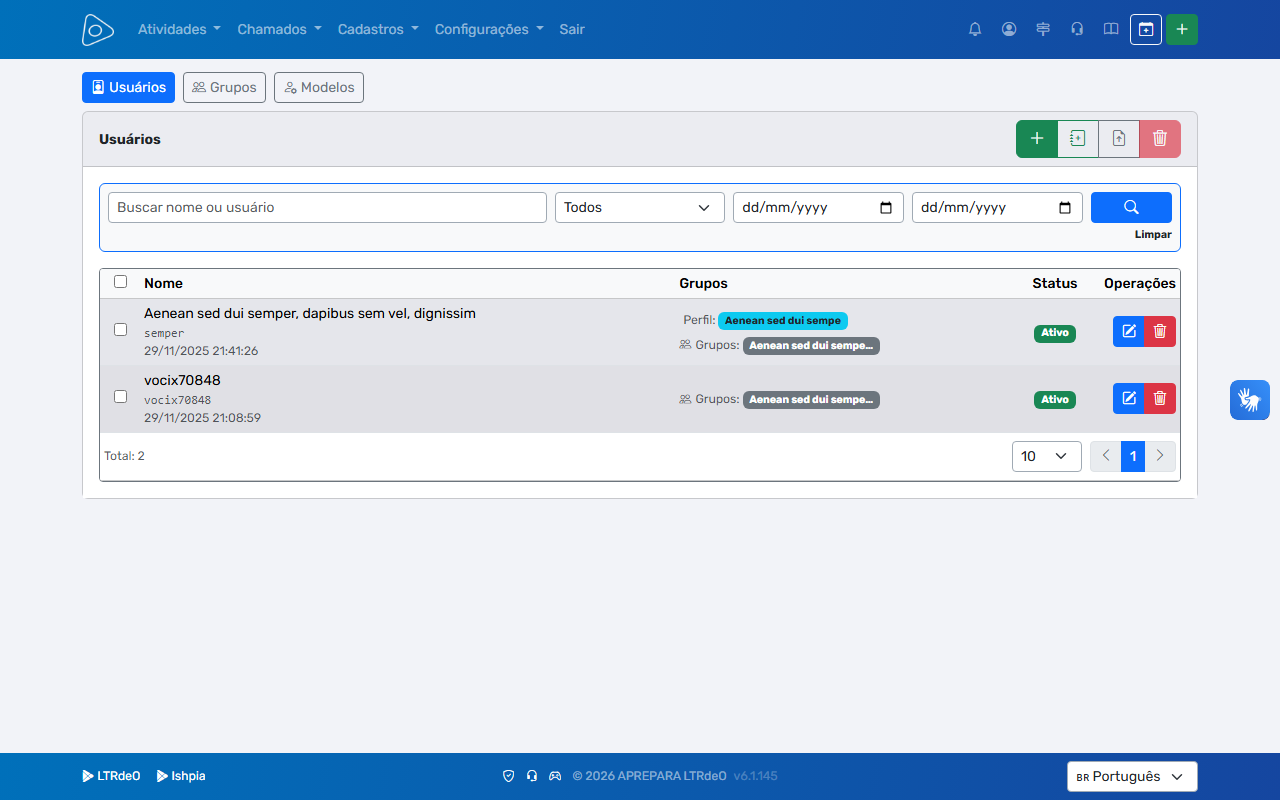Expand the Todos status filter dropdown

(x=640, y=207)
